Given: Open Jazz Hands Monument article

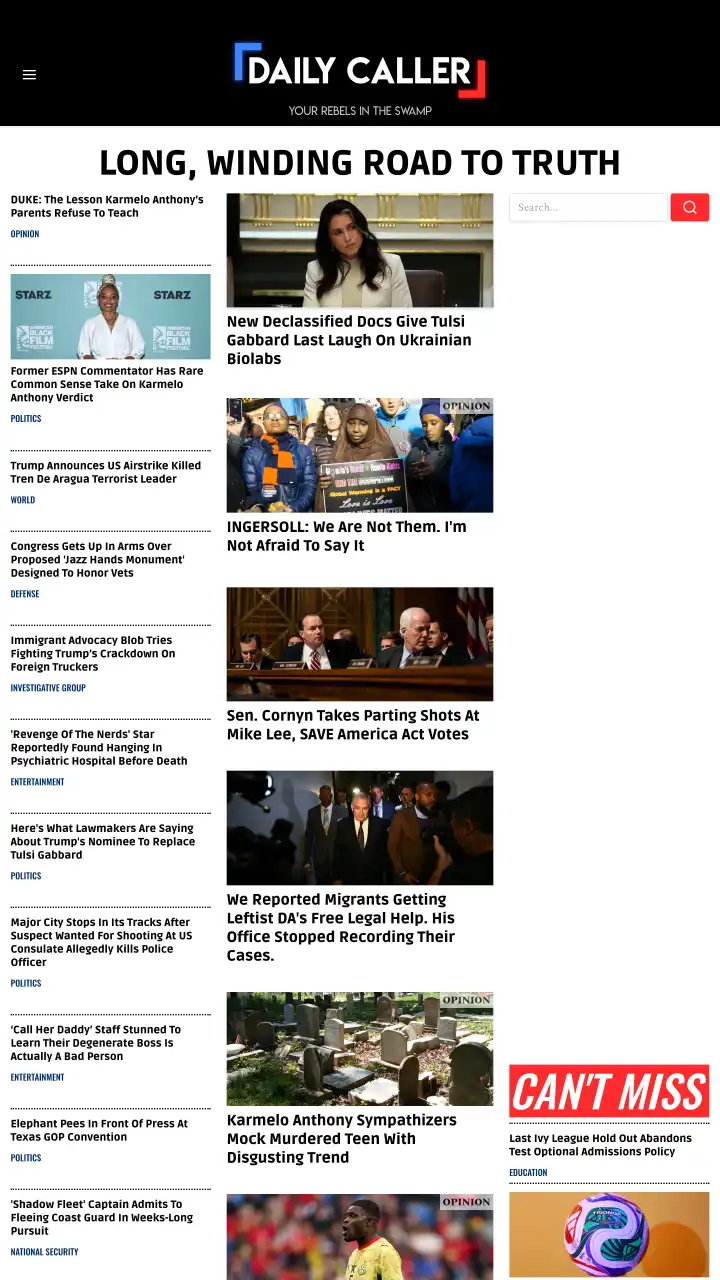Looking at the screenshot, I should [x=98, y=560].
